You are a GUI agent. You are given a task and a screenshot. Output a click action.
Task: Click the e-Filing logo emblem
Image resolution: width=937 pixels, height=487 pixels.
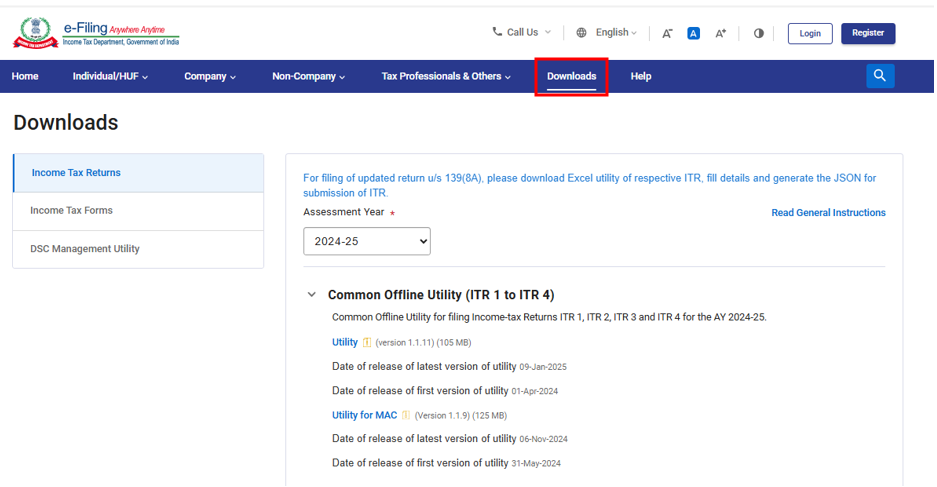(x=36, y=33)
